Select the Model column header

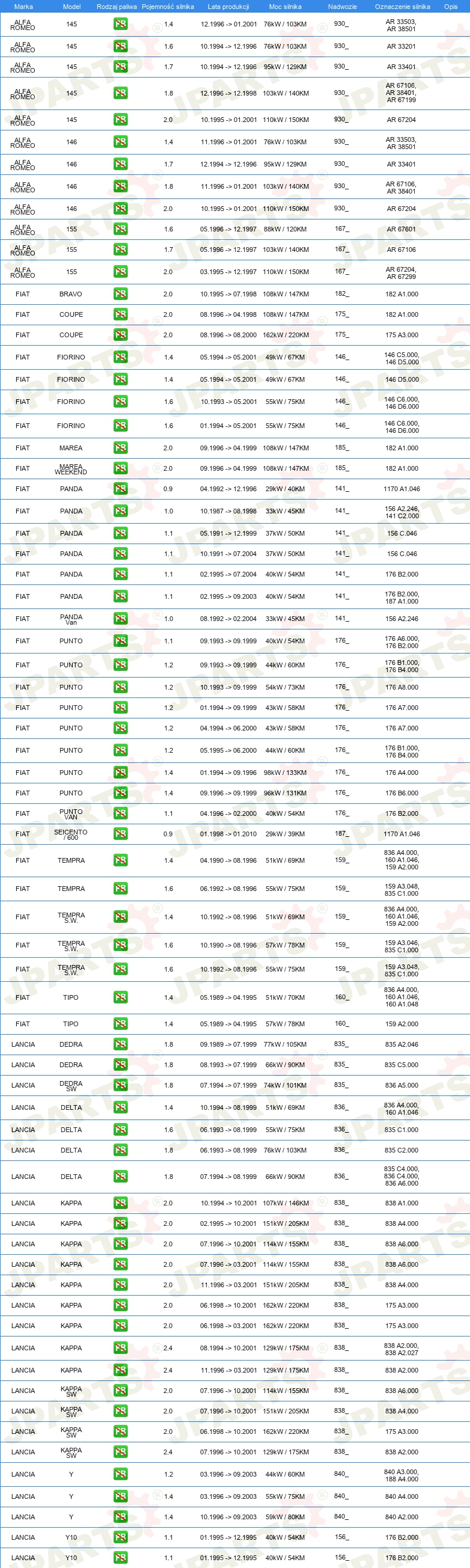coord(72,7)
